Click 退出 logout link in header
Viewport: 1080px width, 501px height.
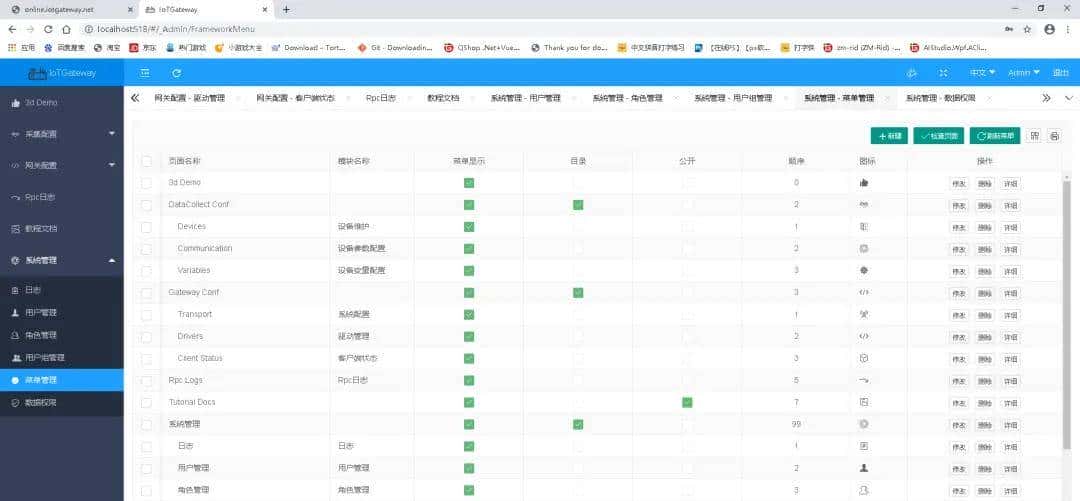pyautogui.click(x=1060, y=72)
